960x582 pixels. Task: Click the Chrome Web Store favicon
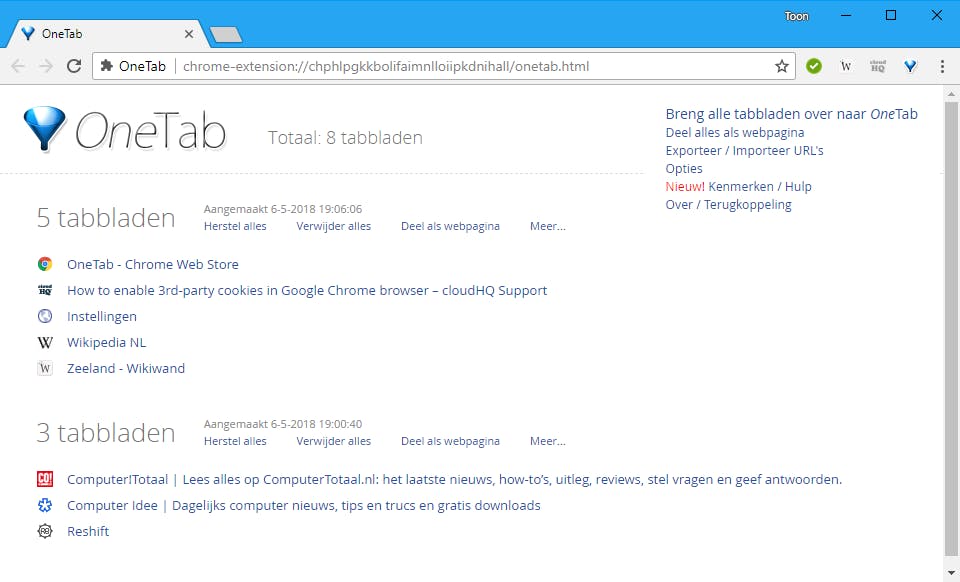click(45, 264)
